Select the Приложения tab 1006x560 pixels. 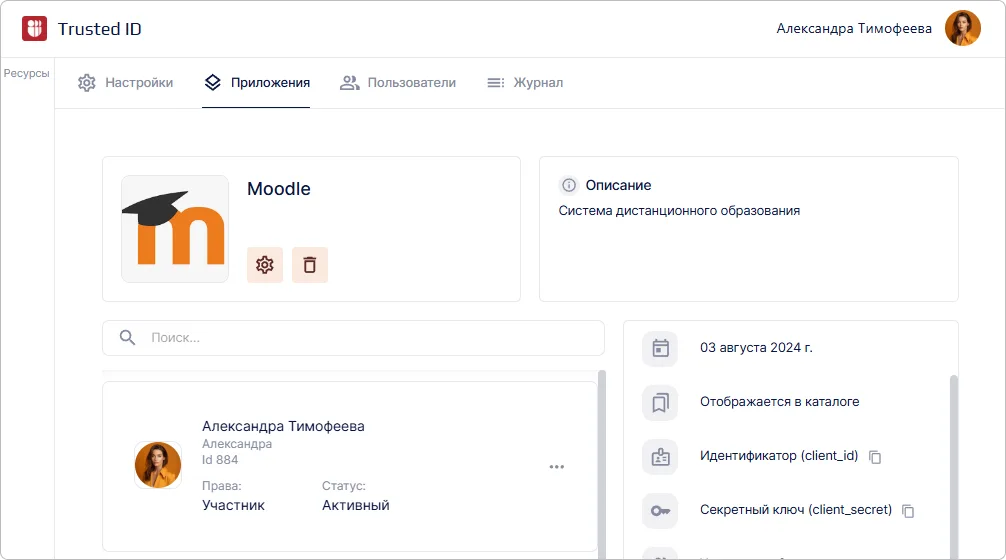(256, 83)
